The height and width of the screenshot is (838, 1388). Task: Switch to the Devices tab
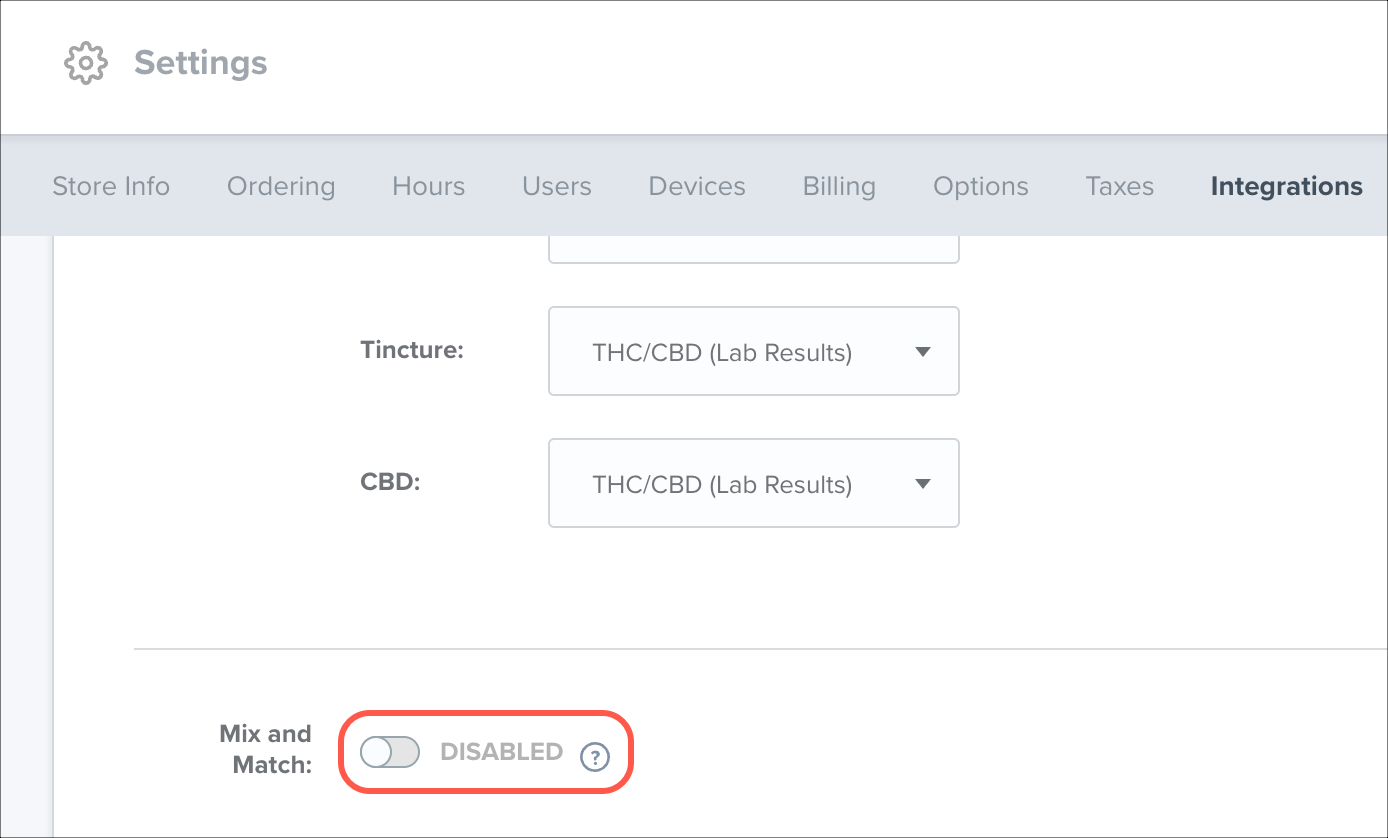(696, 186)
